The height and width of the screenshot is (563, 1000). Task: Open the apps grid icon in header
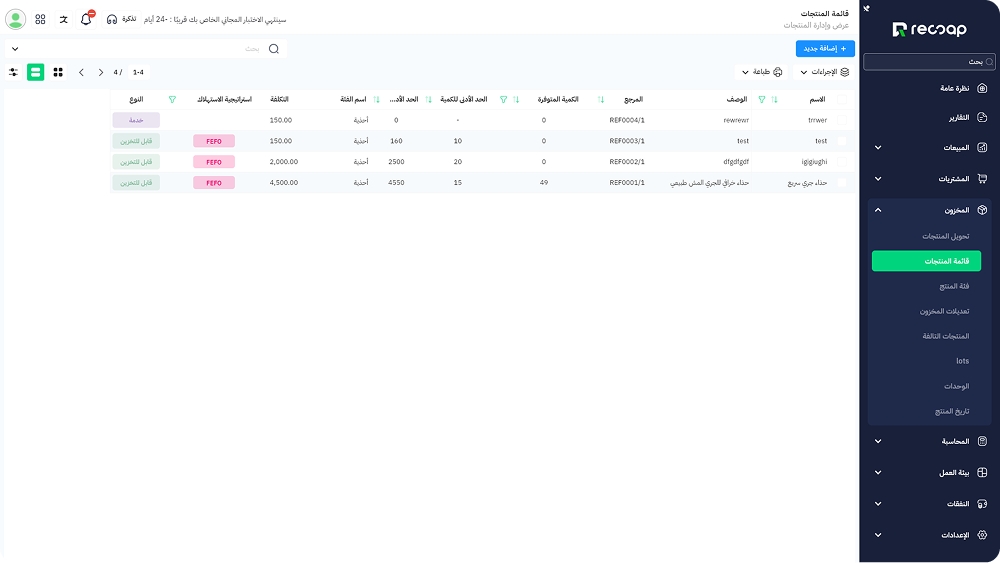click(40, 19)
